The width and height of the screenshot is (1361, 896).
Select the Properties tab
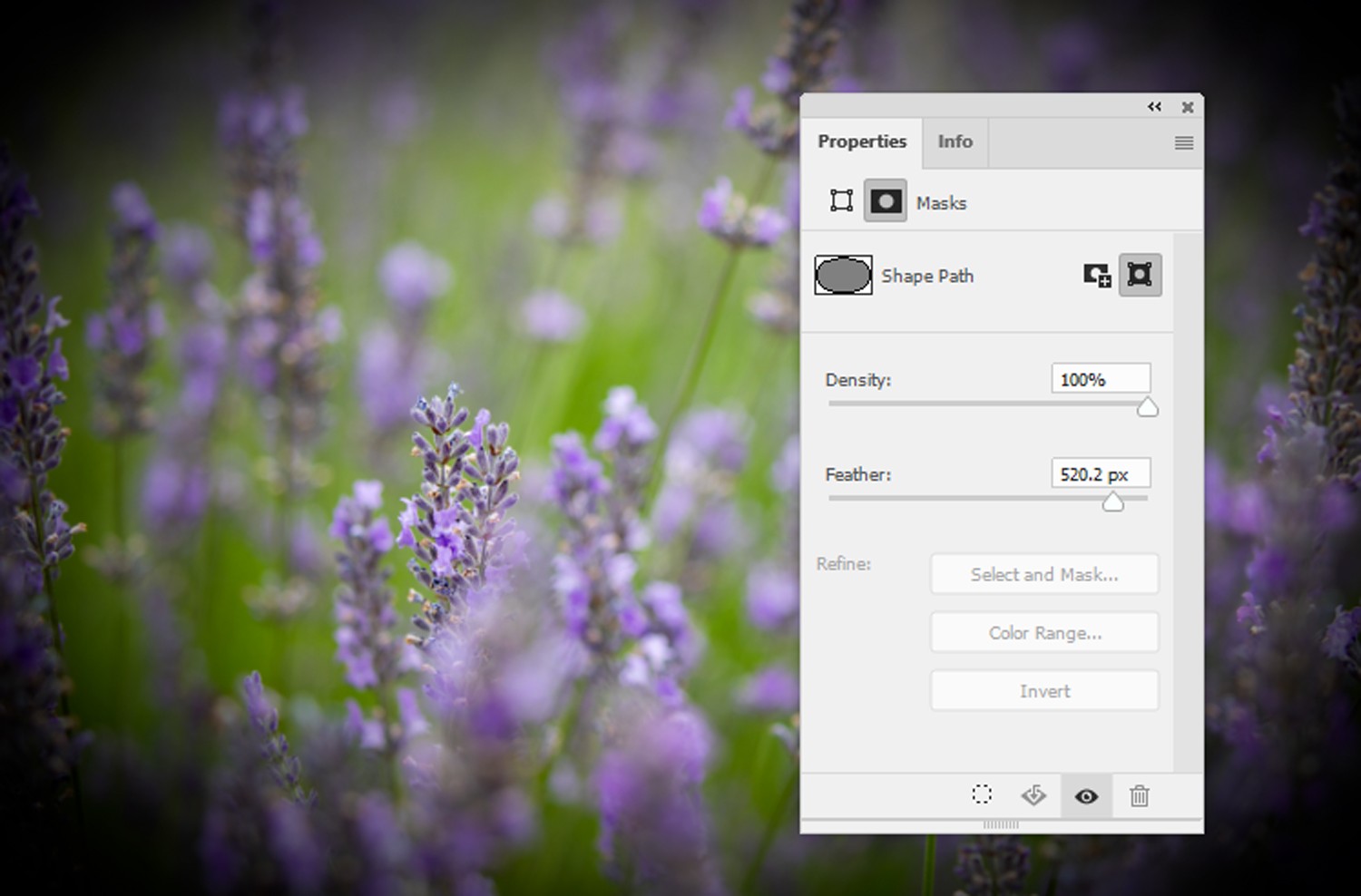[x=862, y=142]
